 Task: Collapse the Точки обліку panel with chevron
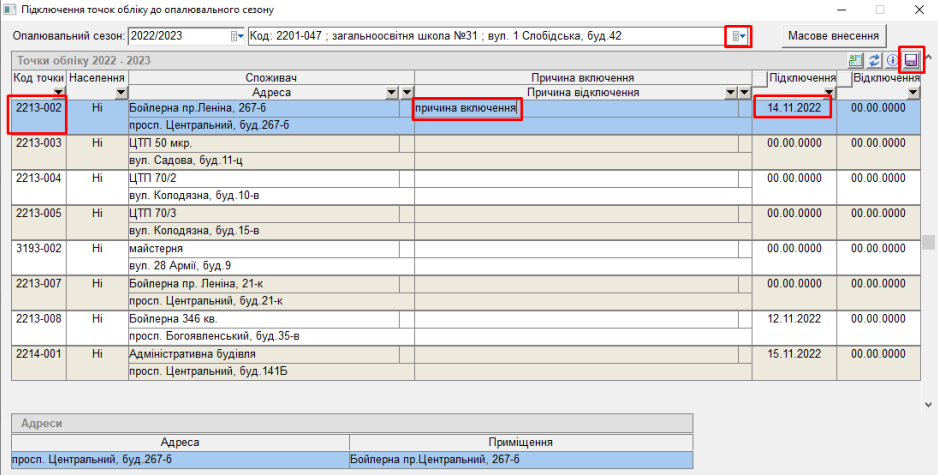(x=929, y=58)
